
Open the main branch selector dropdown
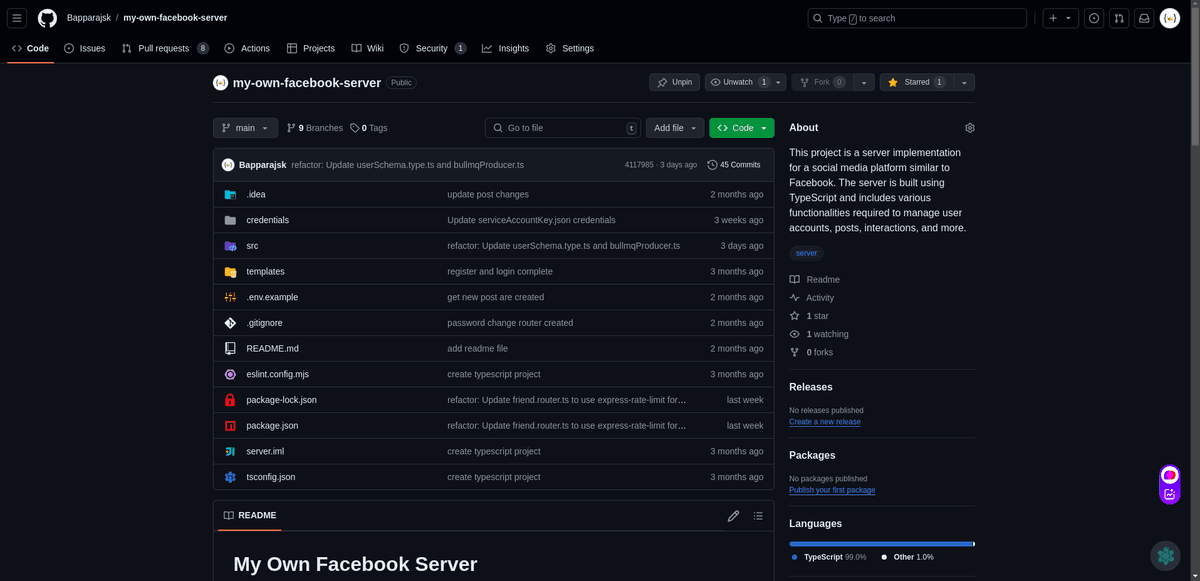coord(244,127)
